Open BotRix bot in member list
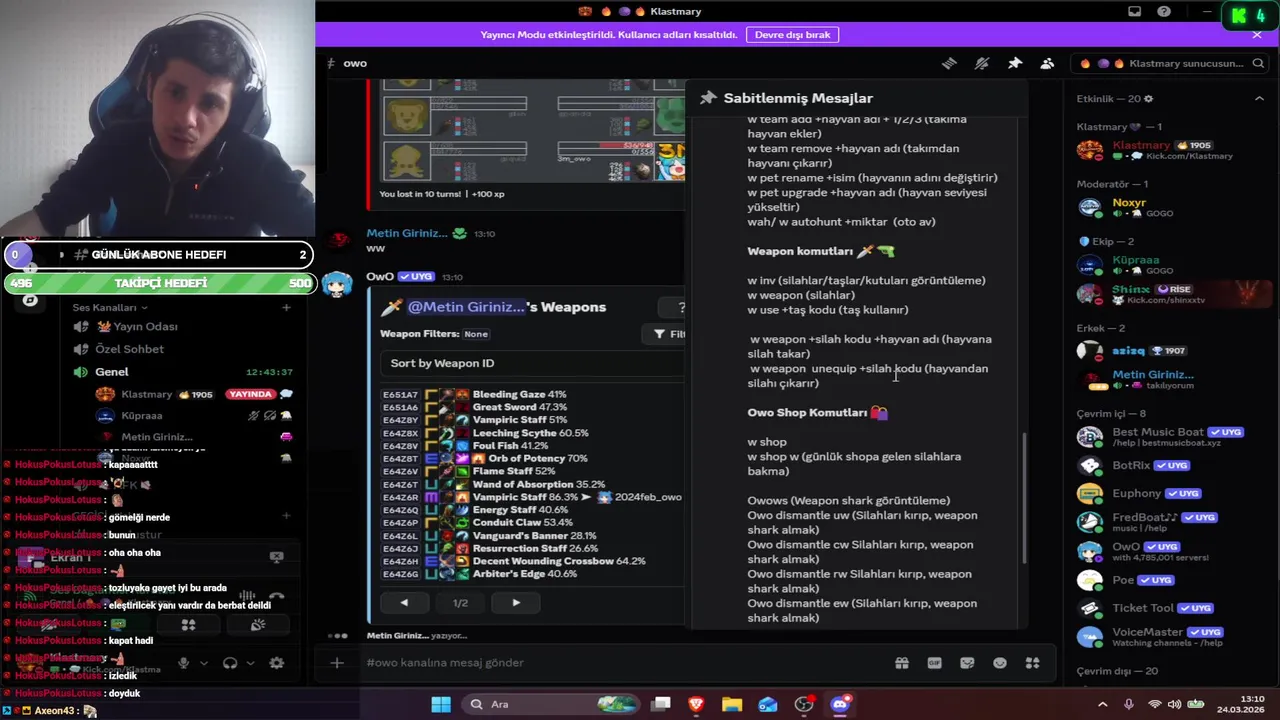 (x=1170, y=465)
